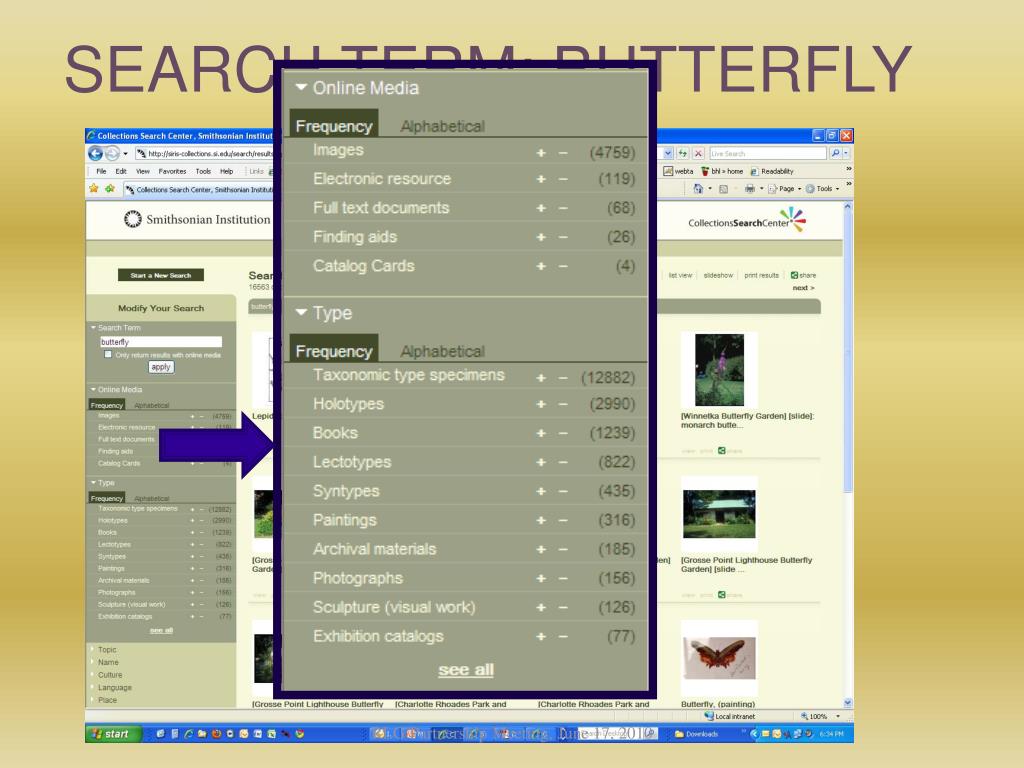
Task: Open the Edit menu
Action: click(x=121, y=171)
